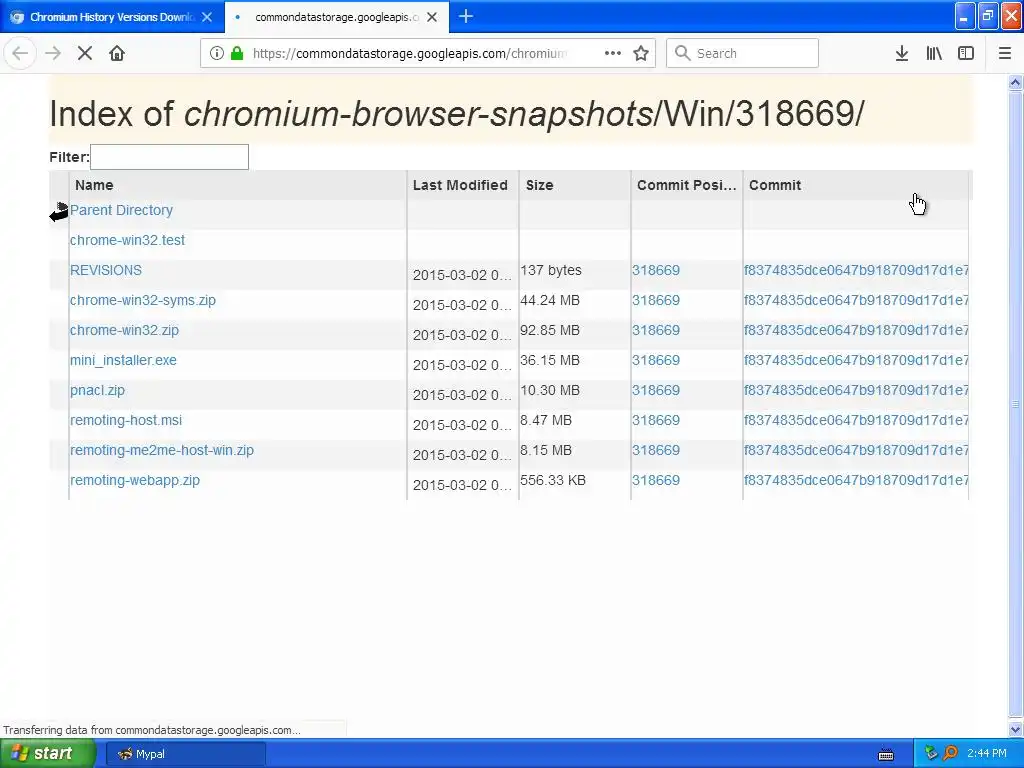Screen dimensions: 1024x768
Task: Click scrollbar down arrow on page
Action: click(x=1016, y=729)
